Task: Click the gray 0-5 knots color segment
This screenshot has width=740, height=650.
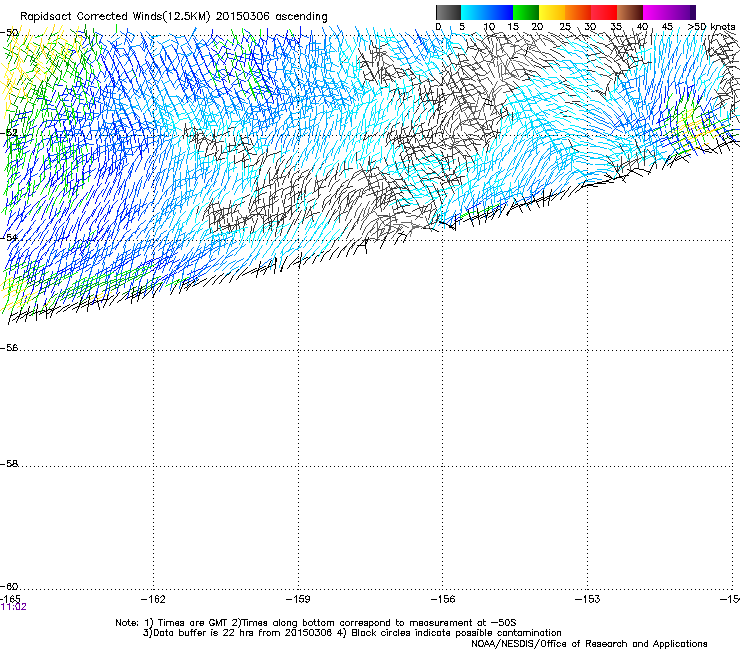Action: pyautogui.click(x=448, y=12)
